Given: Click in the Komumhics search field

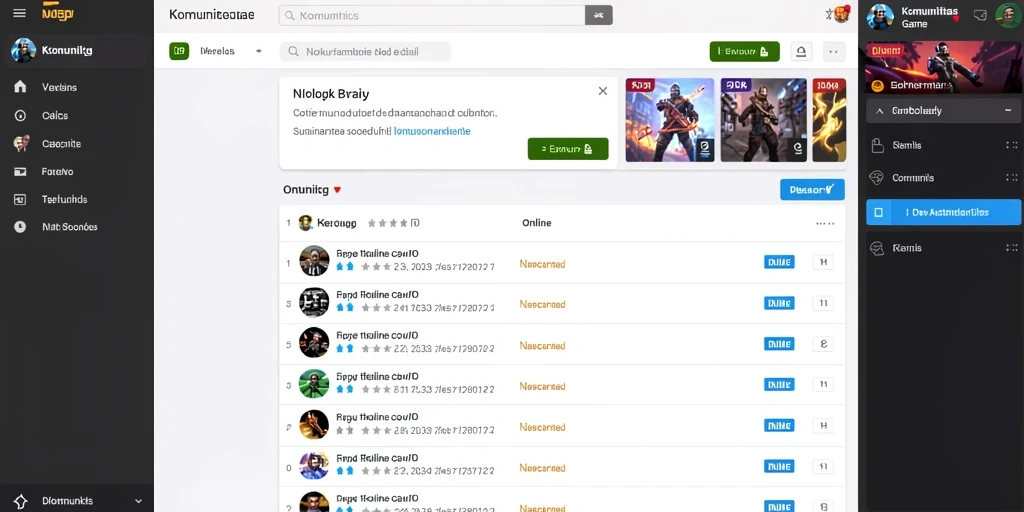Looking at the screenshot, I should point(432,16).
